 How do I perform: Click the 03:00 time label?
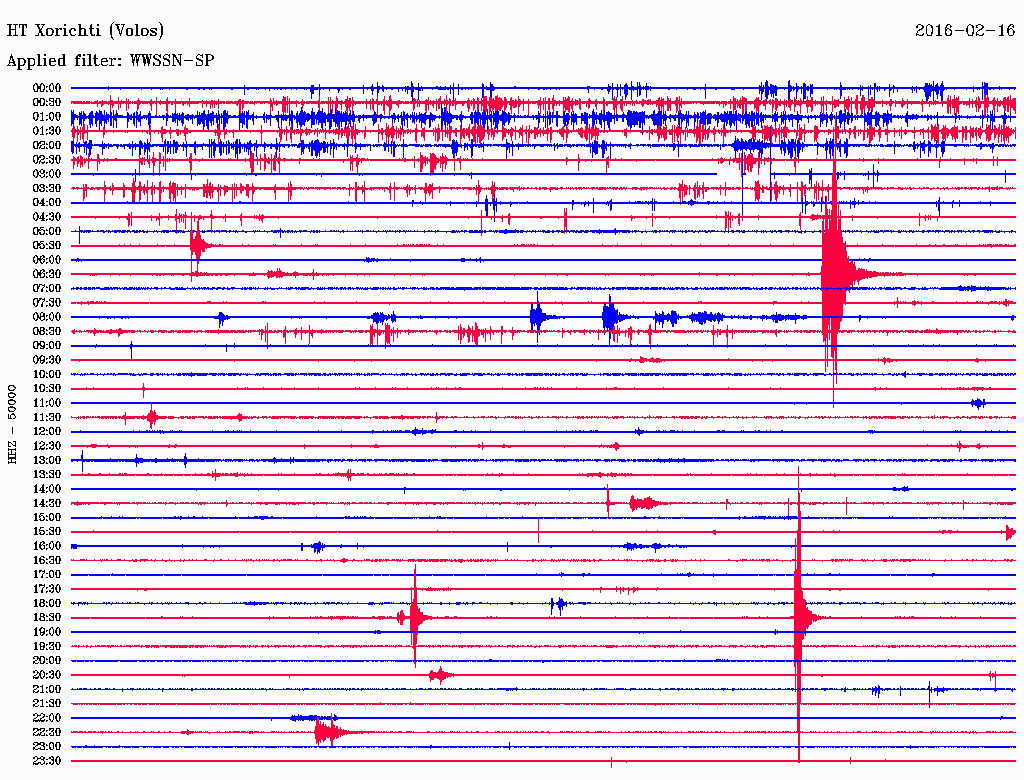[47, 174]
